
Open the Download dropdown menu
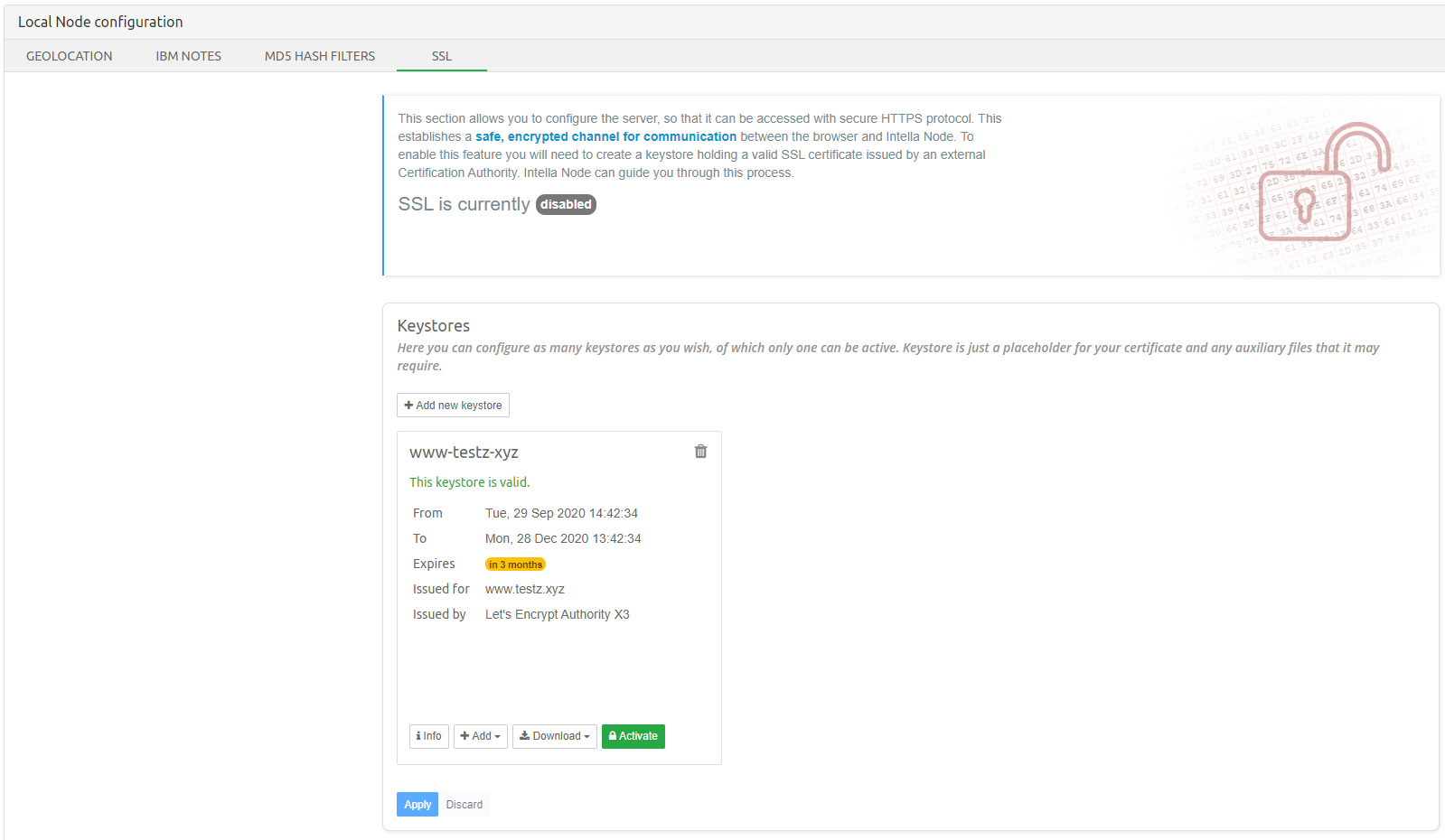pyautogui.click(x=554, y=736)
